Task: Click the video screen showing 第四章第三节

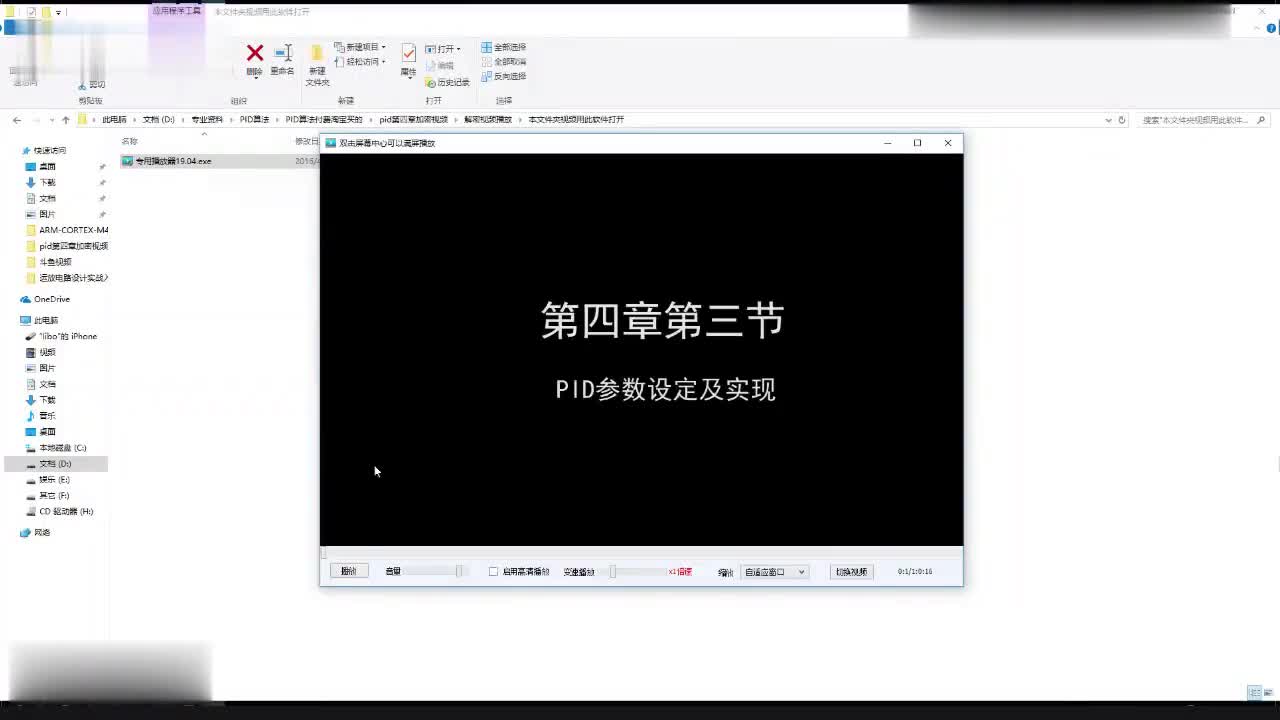Action: (x=641, y=350)
